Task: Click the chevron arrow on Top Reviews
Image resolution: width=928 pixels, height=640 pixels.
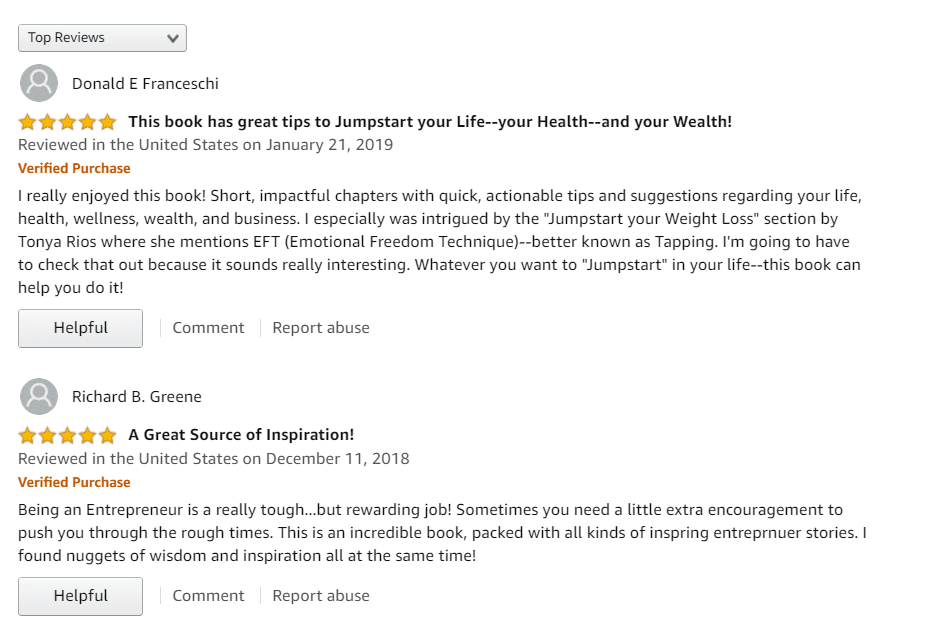Action: pos(173,38)
